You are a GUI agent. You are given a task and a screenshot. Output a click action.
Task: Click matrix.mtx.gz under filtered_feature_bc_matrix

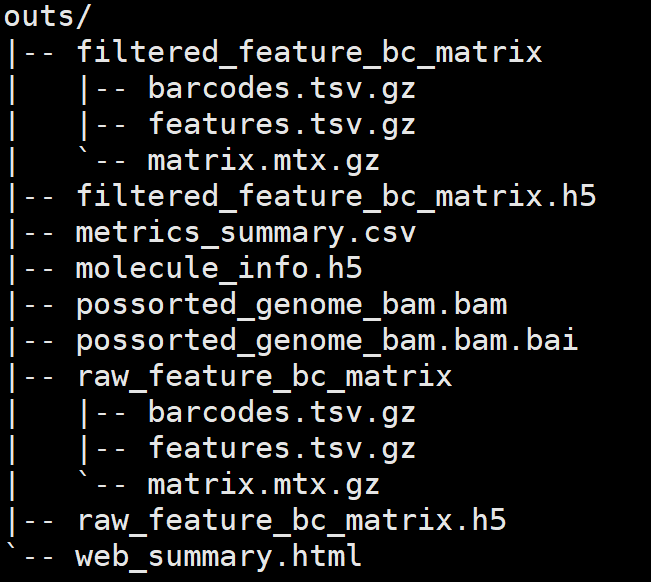click(x=263, y=160)
